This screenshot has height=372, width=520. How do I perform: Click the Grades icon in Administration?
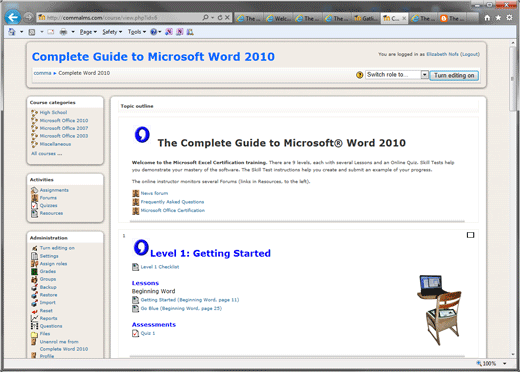pyautogui.click(x=34, y=271)
